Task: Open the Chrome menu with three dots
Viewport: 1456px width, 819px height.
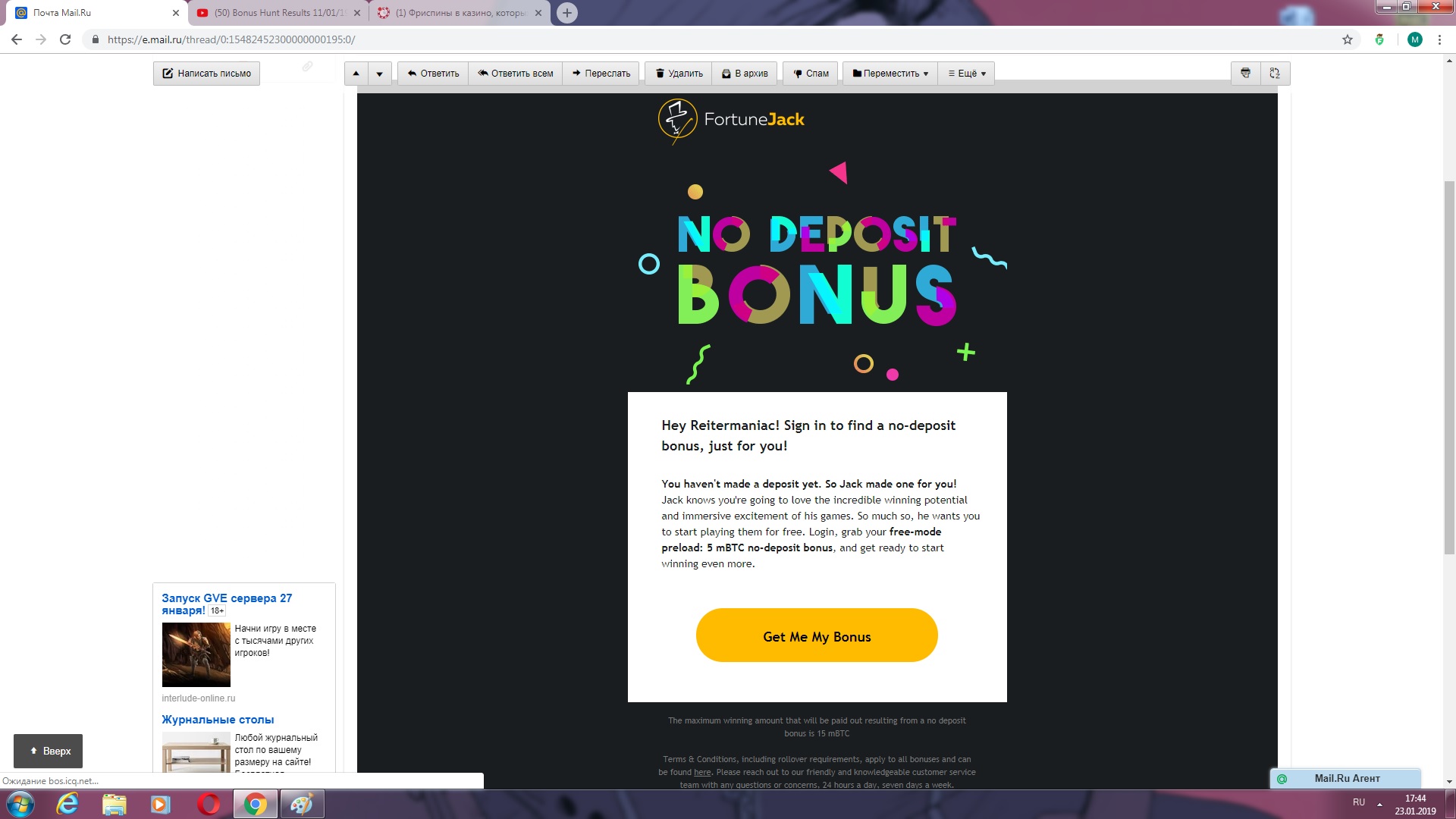Action: [1439, 39]
